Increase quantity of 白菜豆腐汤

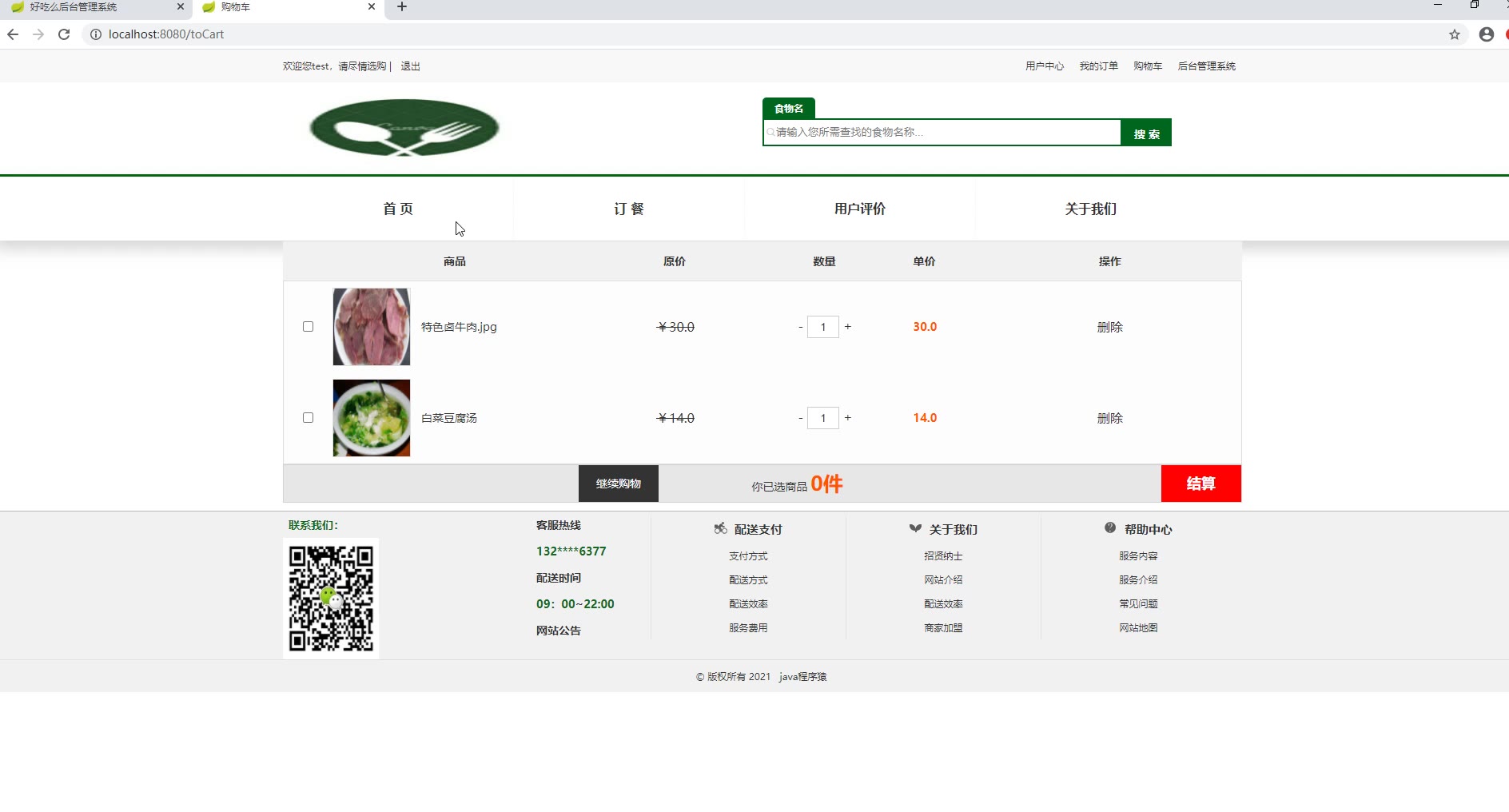[848, 418]
